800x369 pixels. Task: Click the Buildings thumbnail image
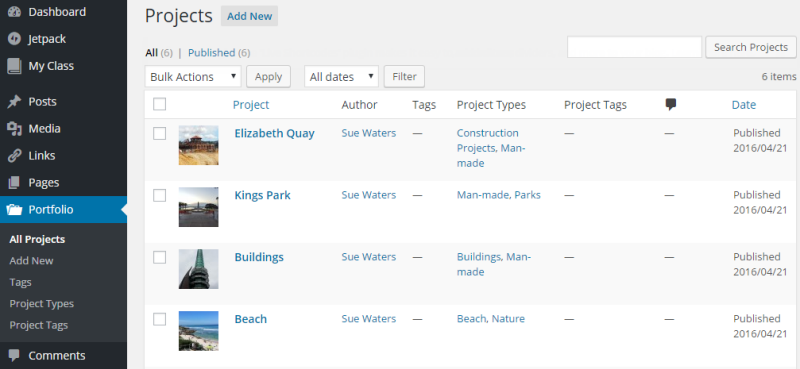click(x=198, y=269)
